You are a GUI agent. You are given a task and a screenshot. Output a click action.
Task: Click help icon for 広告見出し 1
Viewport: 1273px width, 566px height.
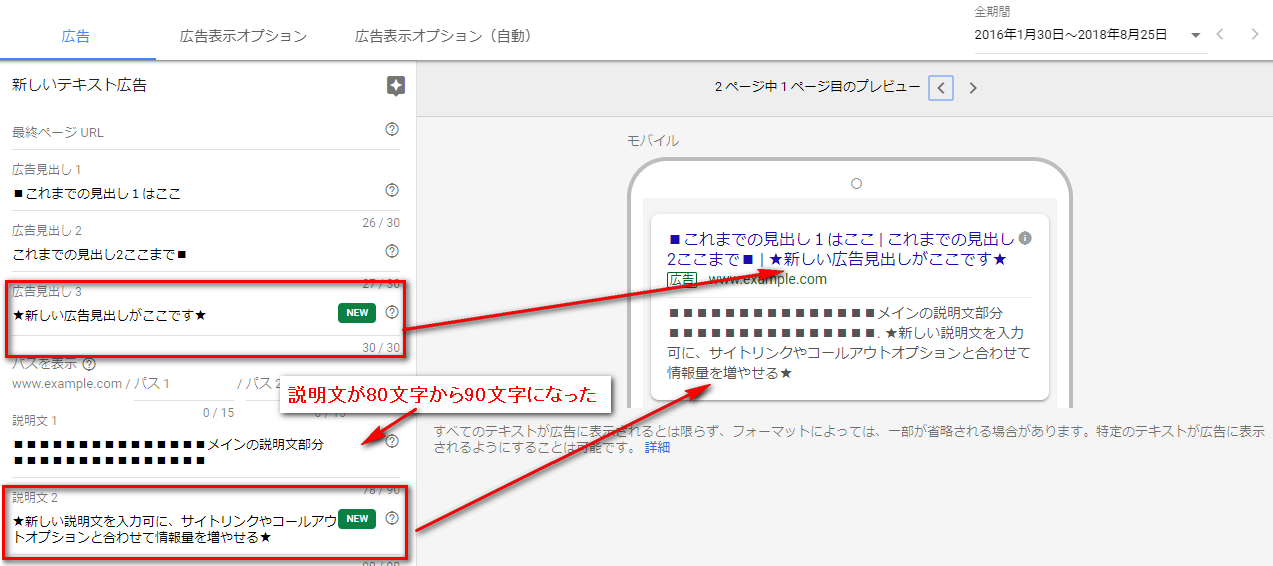tap(392, 190)
